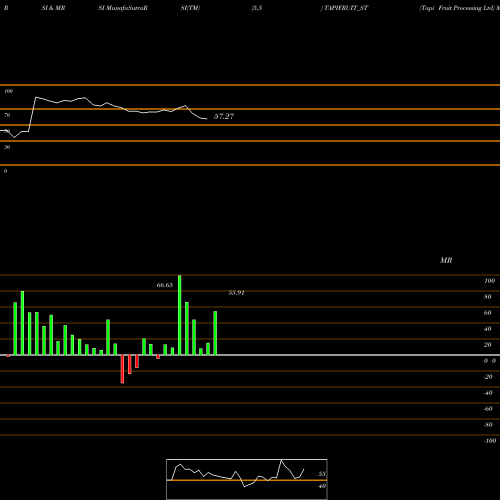Click the 80 label on MR axis
Screen dimensions: 500x500
[488, 297]
